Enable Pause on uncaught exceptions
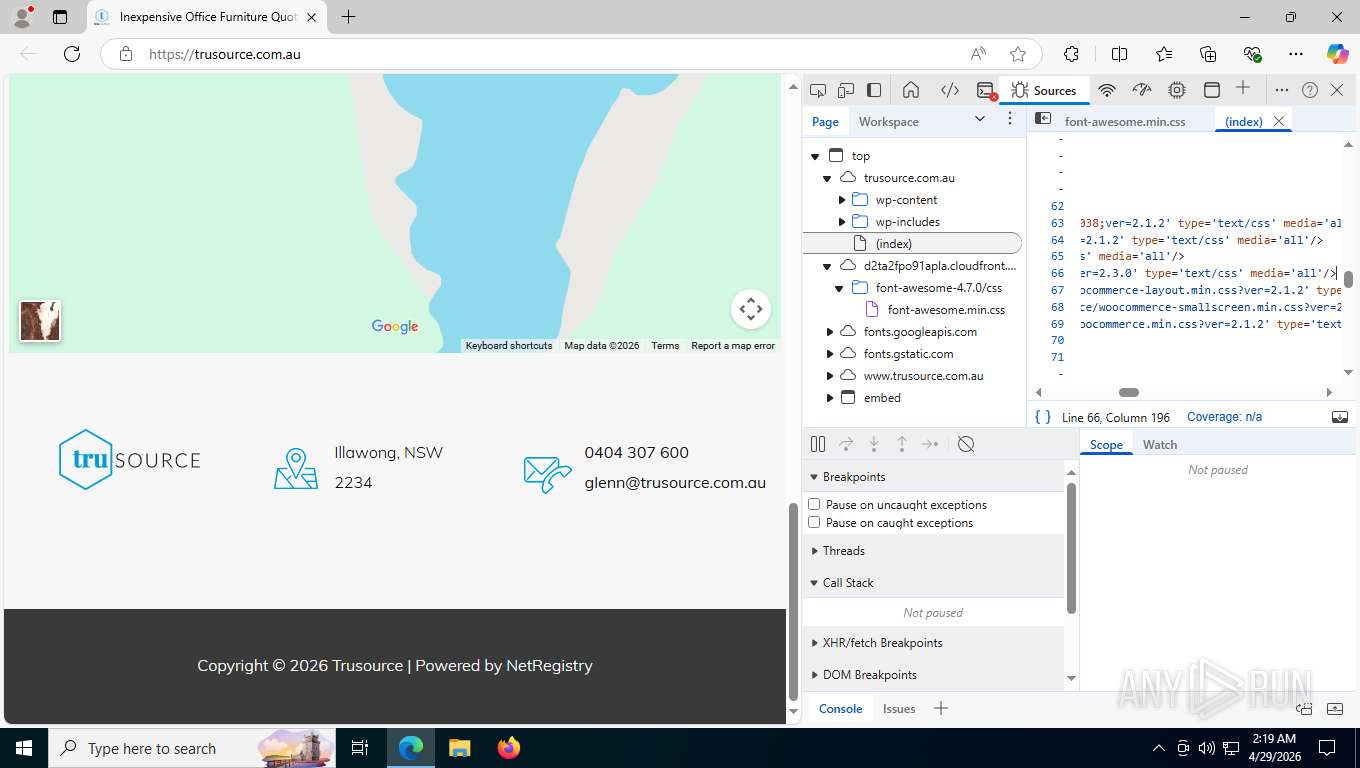Viewport: 1360px width, 768px height. tap(814, 504)
